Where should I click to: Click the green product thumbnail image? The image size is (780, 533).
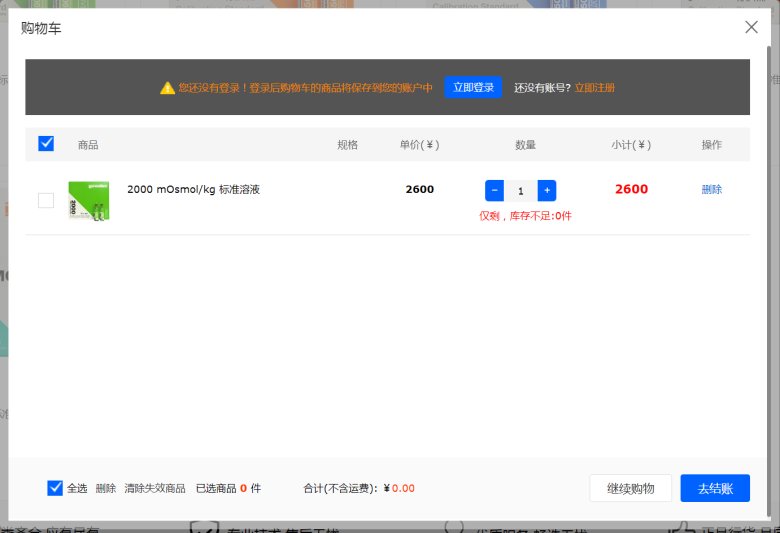[x=88, y=200]
